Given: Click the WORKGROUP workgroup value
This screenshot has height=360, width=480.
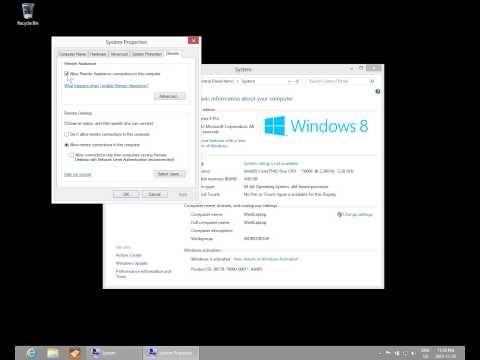Looking at the screenshot, I should point(257,239).
